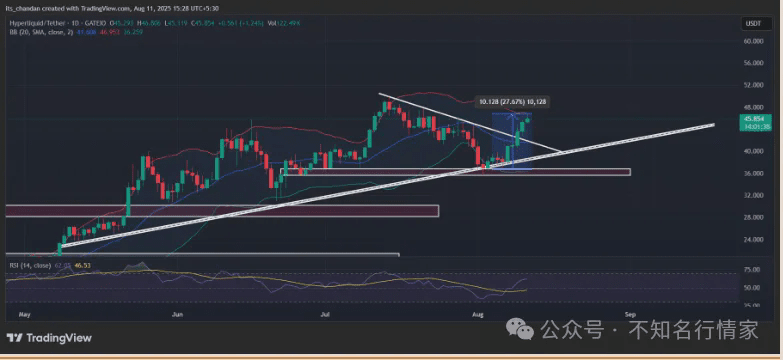The image size is (783, 360).
Task: Select the demand zone rectangle near 29.000
Action: click(222, 211)
